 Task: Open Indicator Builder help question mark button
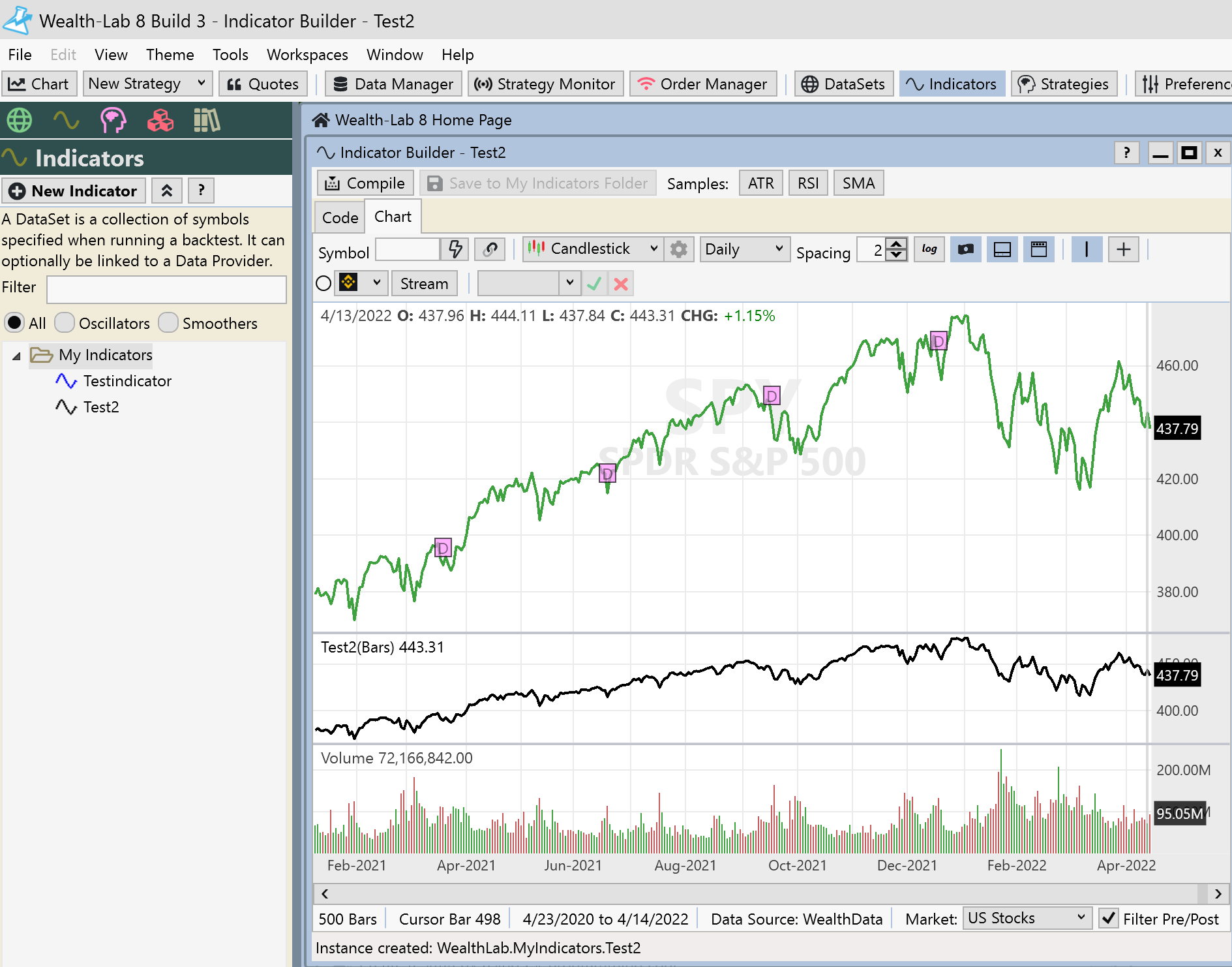tap(1126, 153)
